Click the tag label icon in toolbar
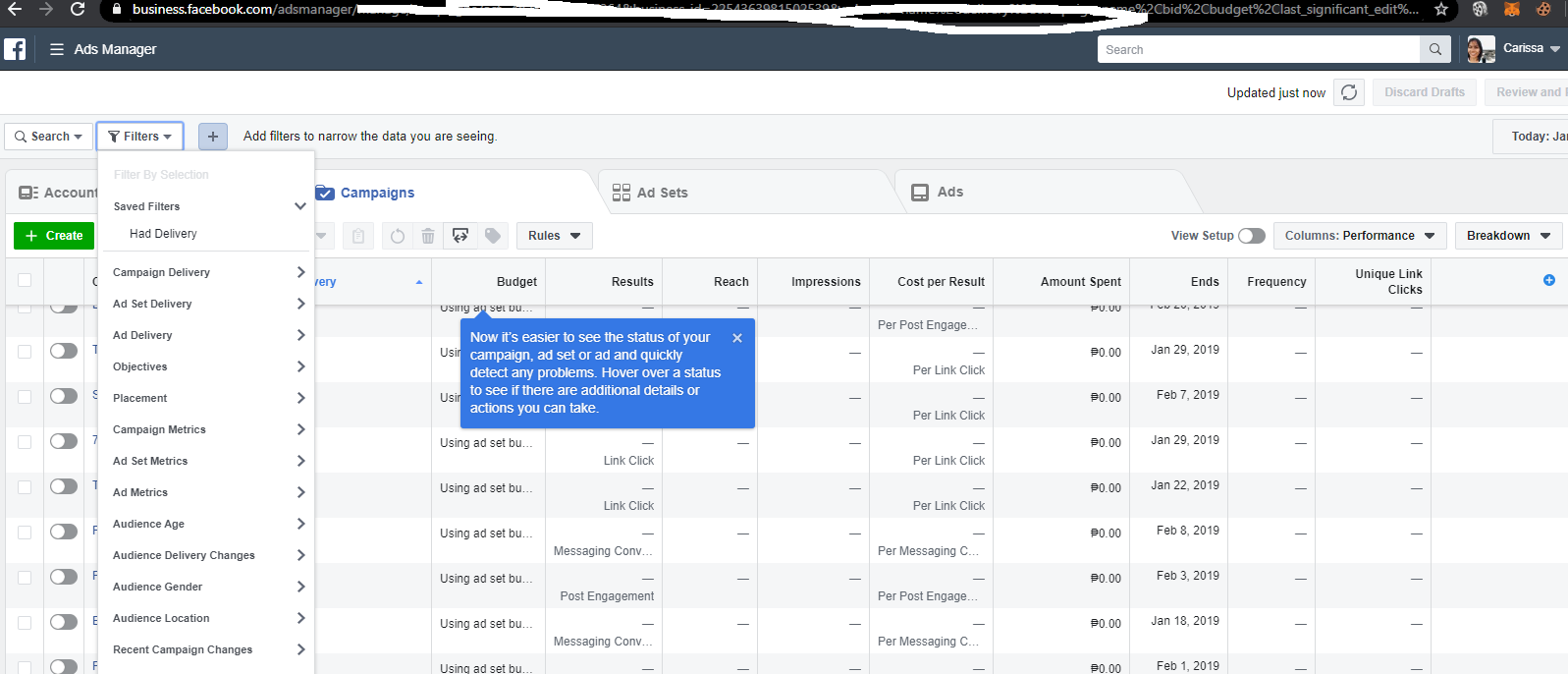 493,236
